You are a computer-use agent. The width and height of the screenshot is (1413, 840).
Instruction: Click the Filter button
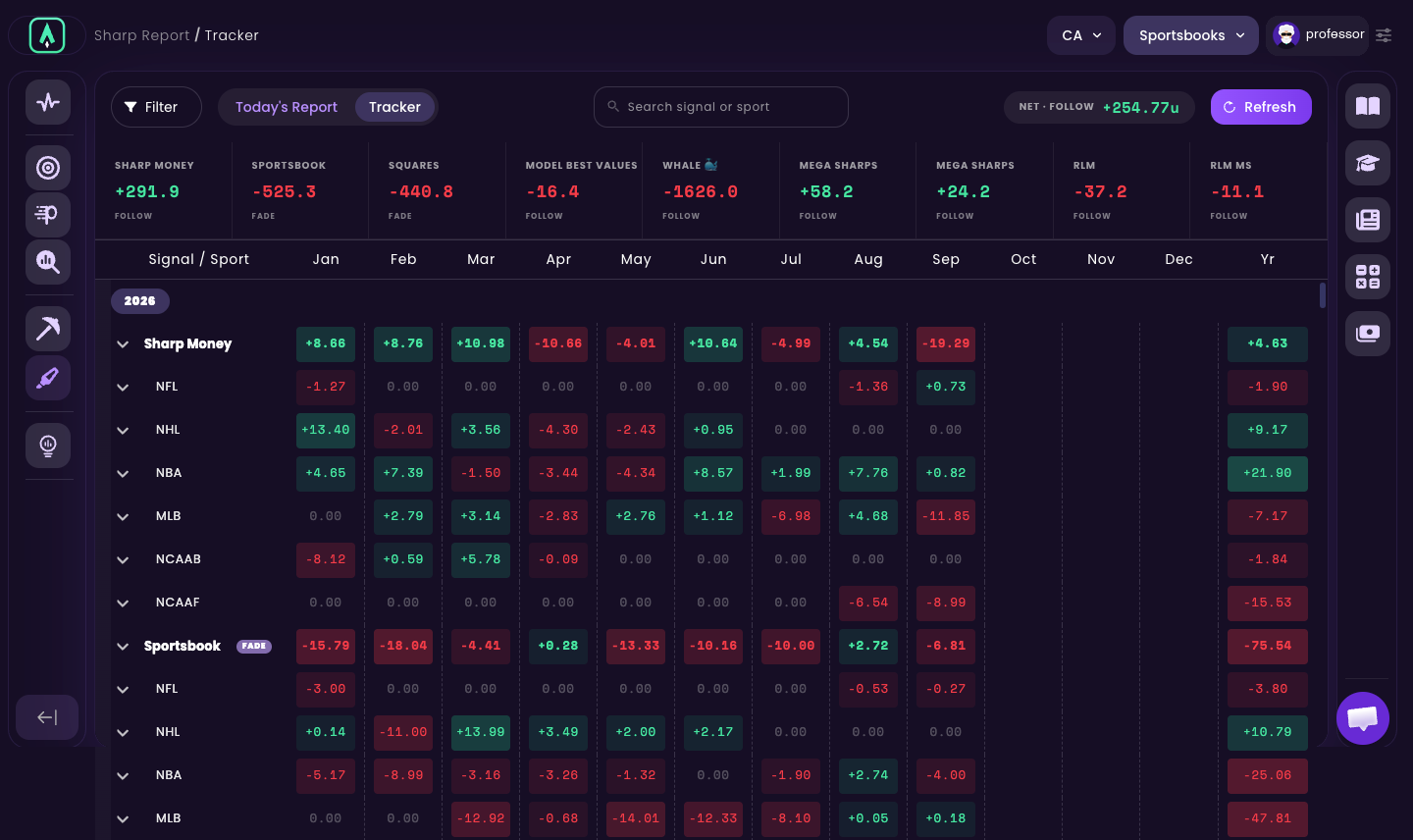tap(156, 107)
